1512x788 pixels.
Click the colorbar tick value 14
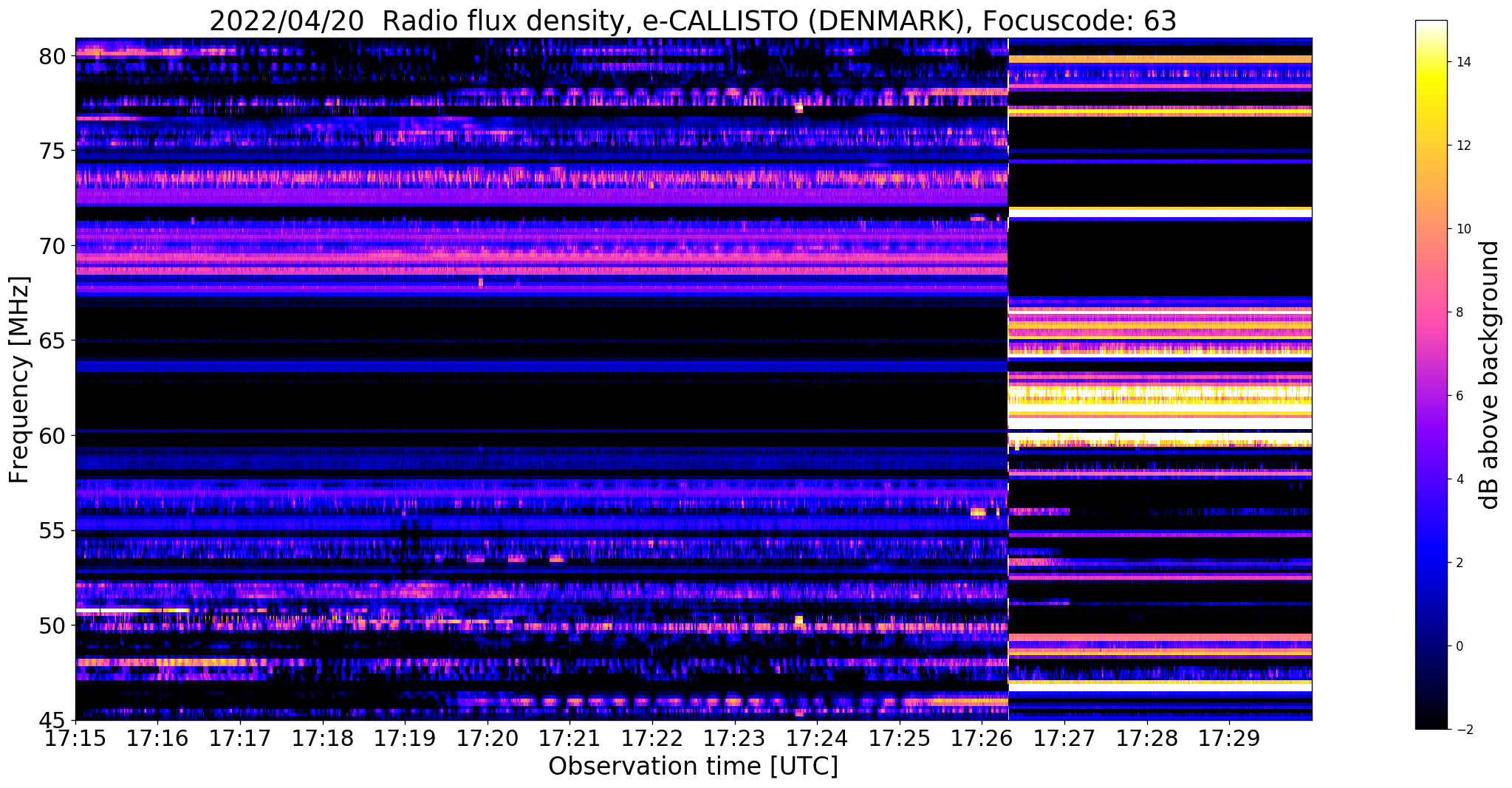[1463, 62]
